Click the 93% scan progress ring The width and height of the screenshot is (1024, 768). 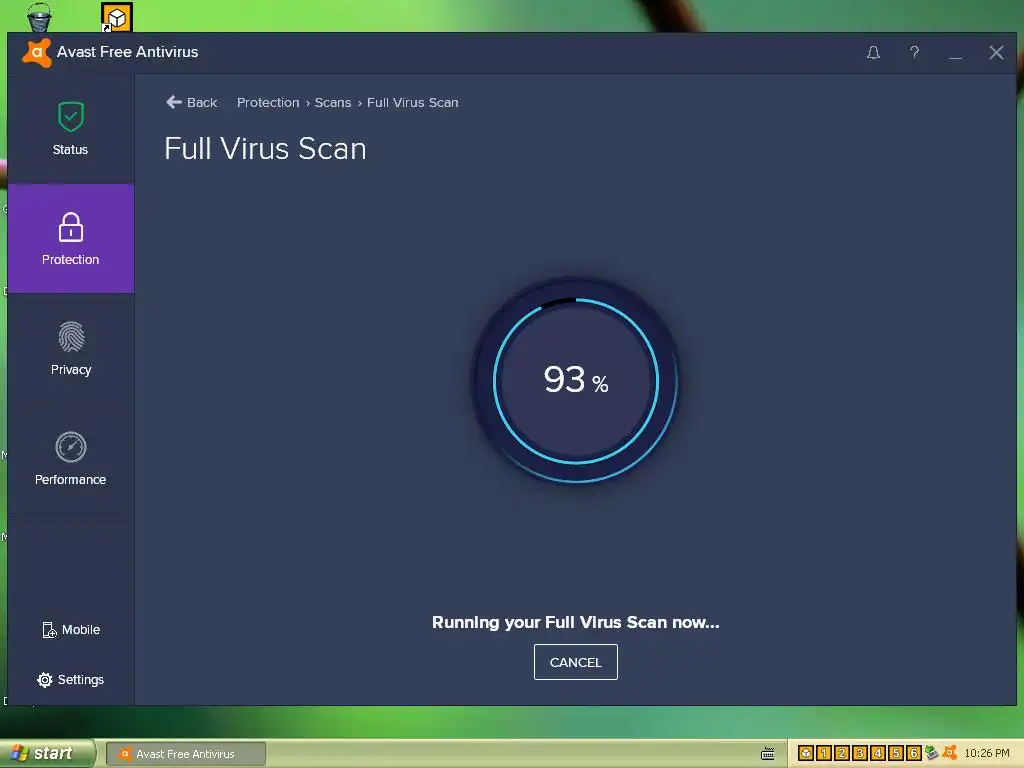tap(575, 381)
